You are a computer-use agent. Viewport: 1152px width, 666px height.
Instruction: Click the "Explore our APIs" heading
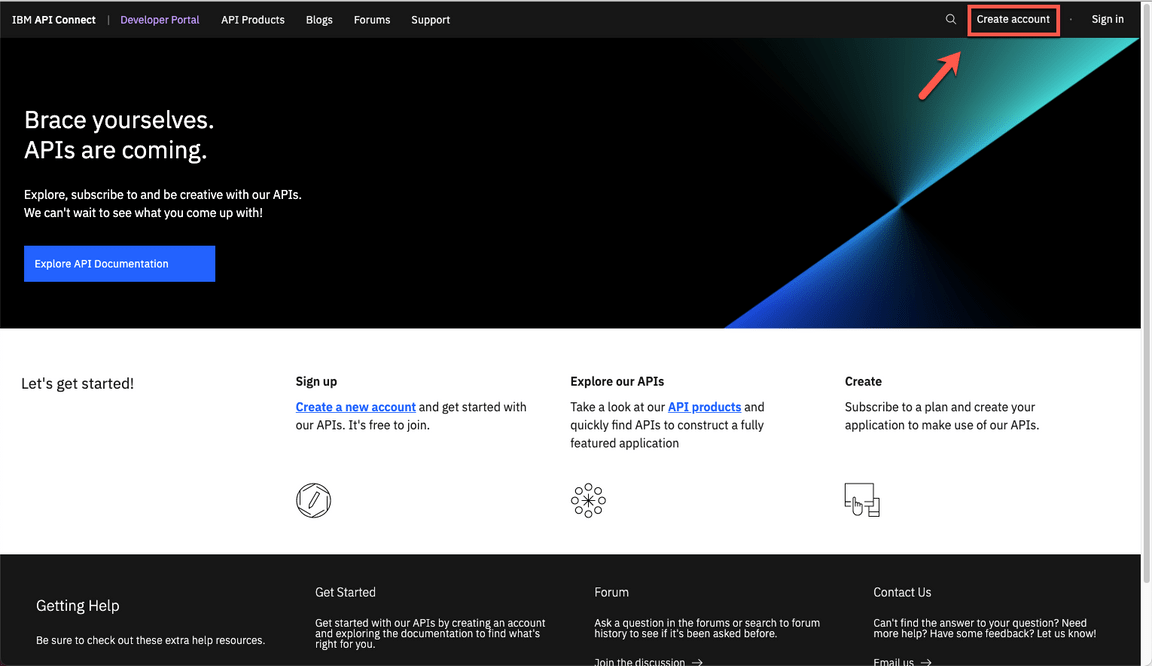click(x=617, y=382)
